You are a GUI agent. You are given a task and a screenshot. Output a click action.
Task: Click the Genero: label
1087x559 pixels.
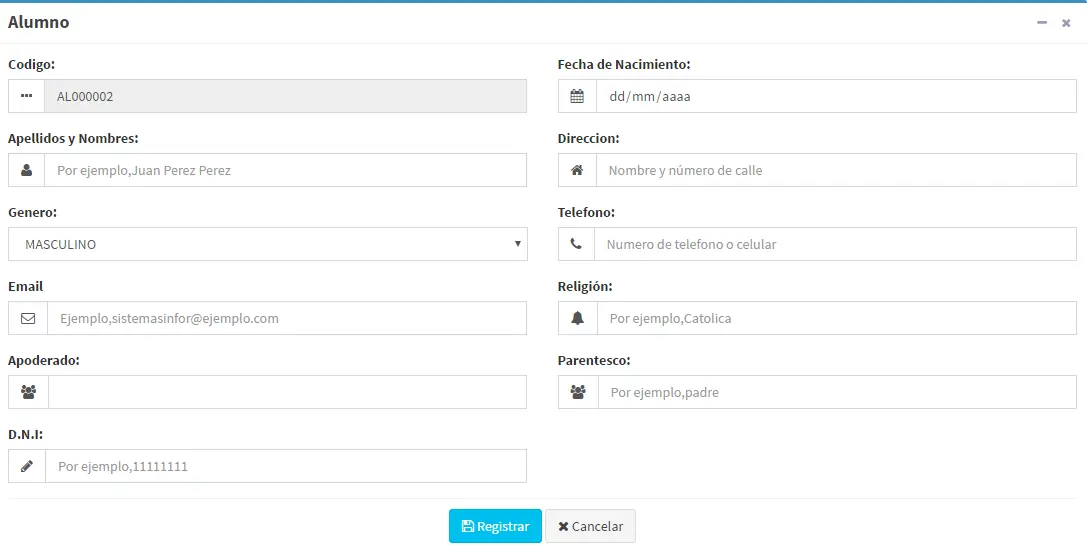tap(33, 212)
